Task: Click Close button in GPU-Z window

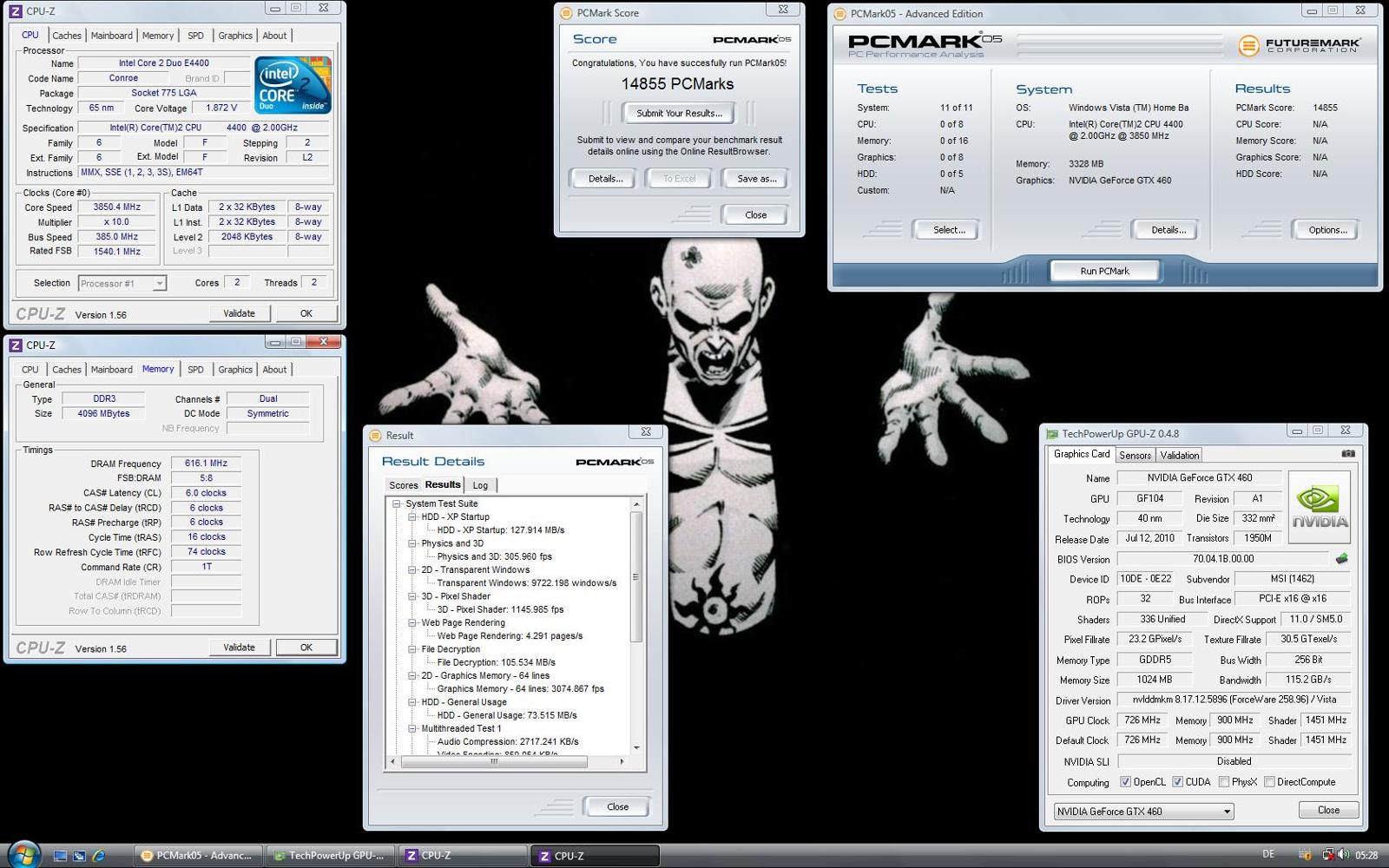Action: pyautogui.click(x=1328, y=810)
